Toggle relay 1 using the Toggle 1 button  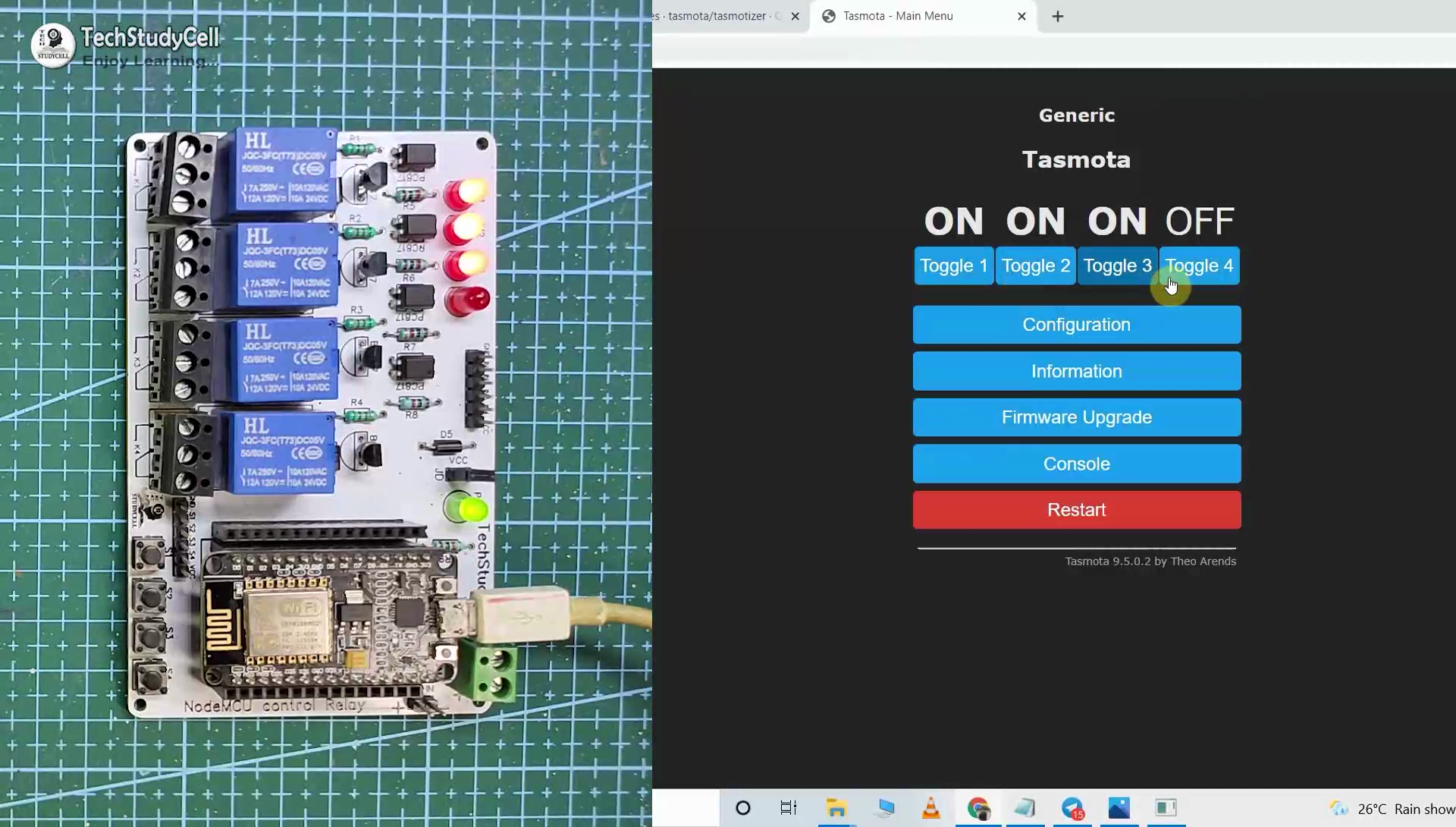(953, 266)
